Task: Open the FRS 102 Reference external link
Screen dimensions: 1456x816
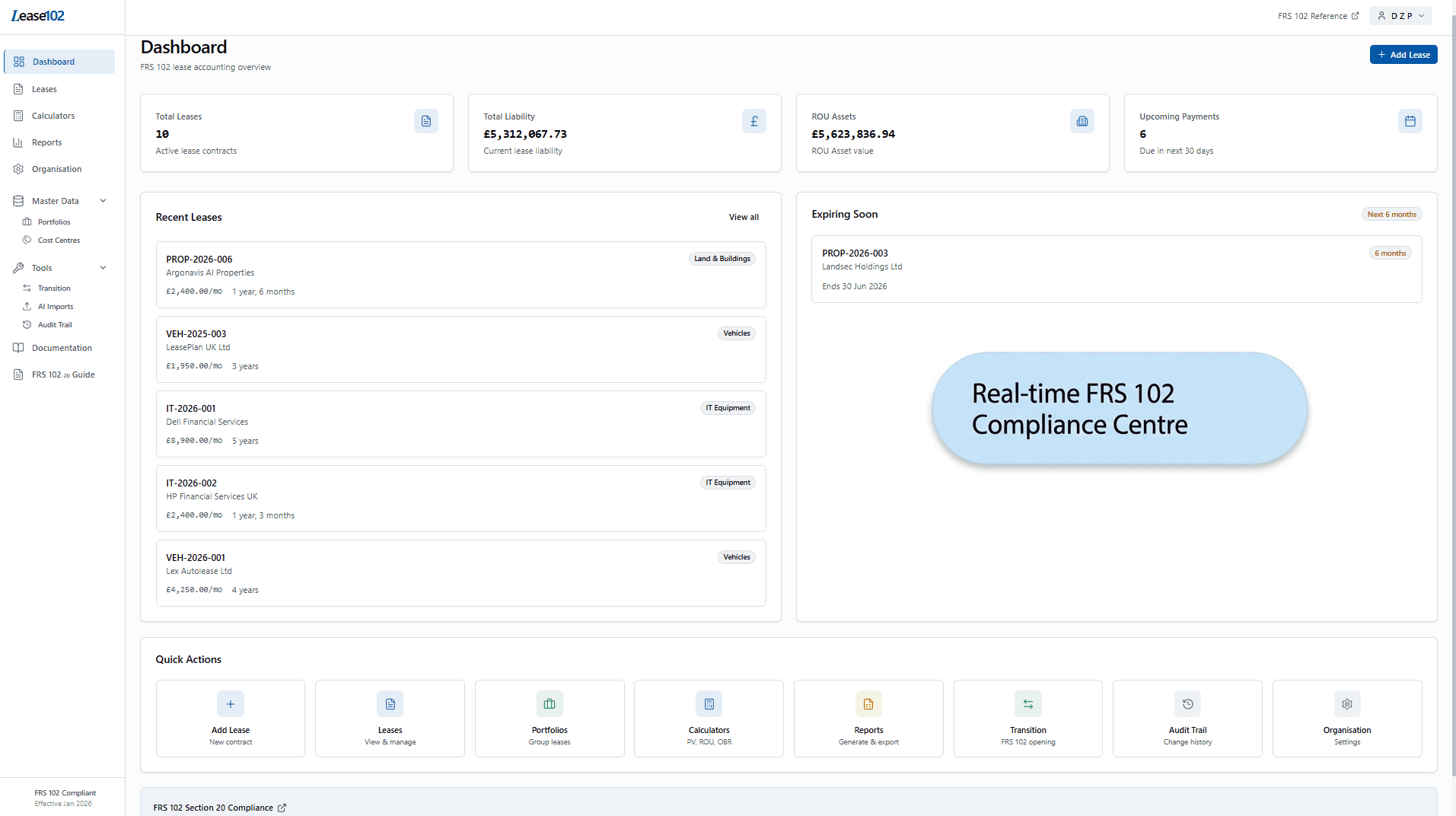Action: [x=1317, y=15]
